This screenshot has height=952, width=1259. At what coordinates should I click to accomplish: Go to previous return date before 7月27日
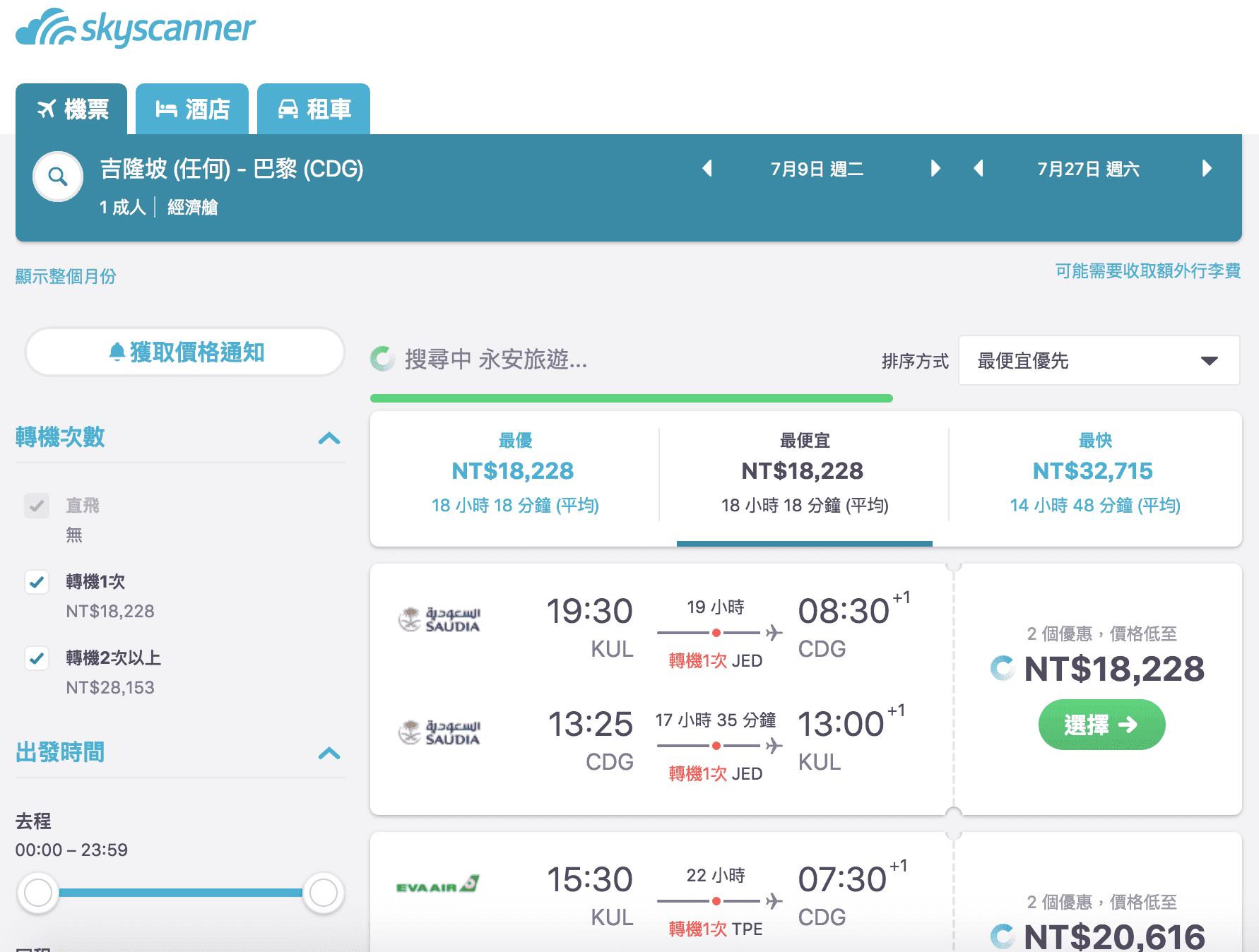click(979, 169)
